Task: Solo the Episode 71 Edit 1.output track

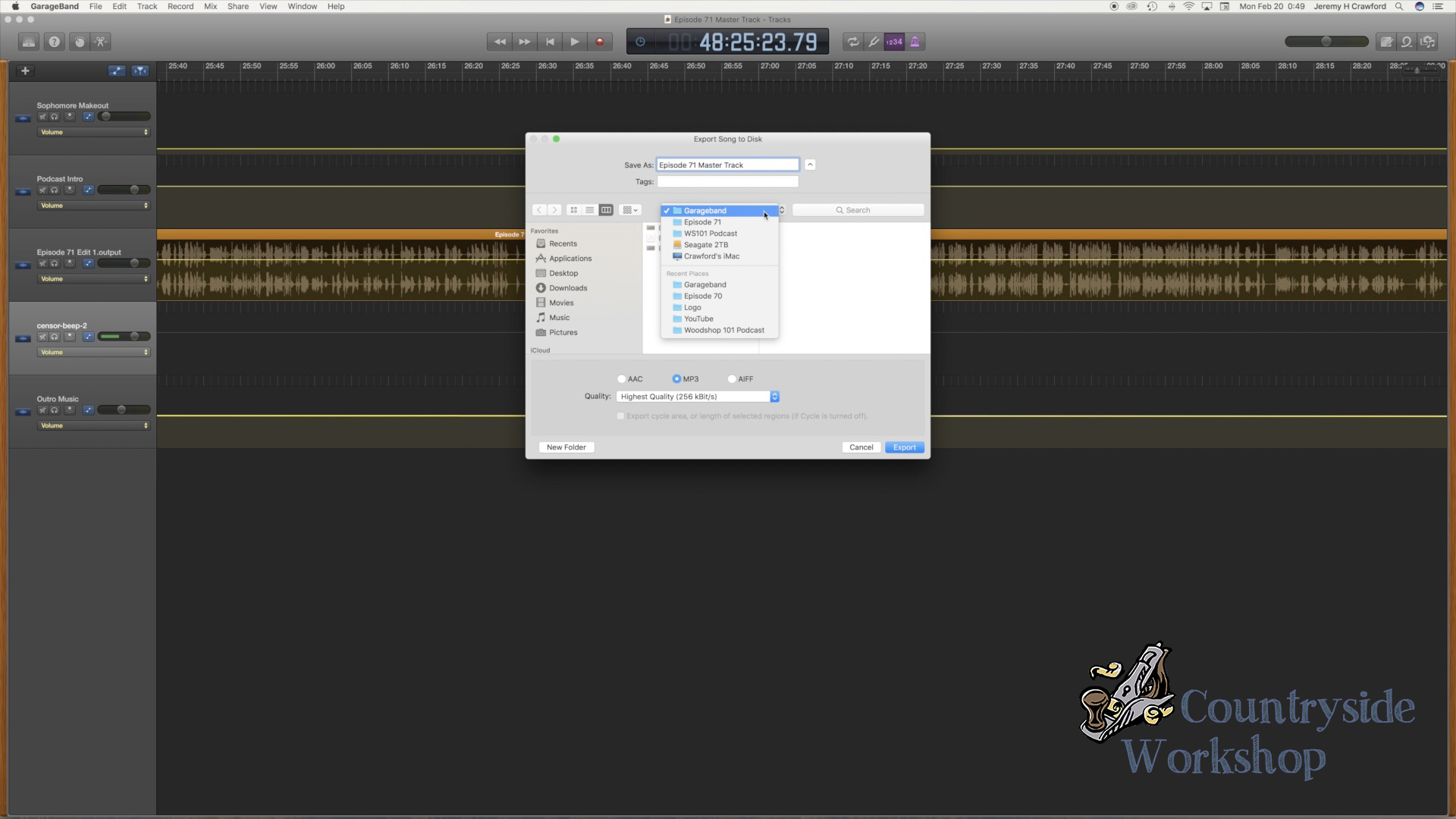Action: click(x=55, y=264)
